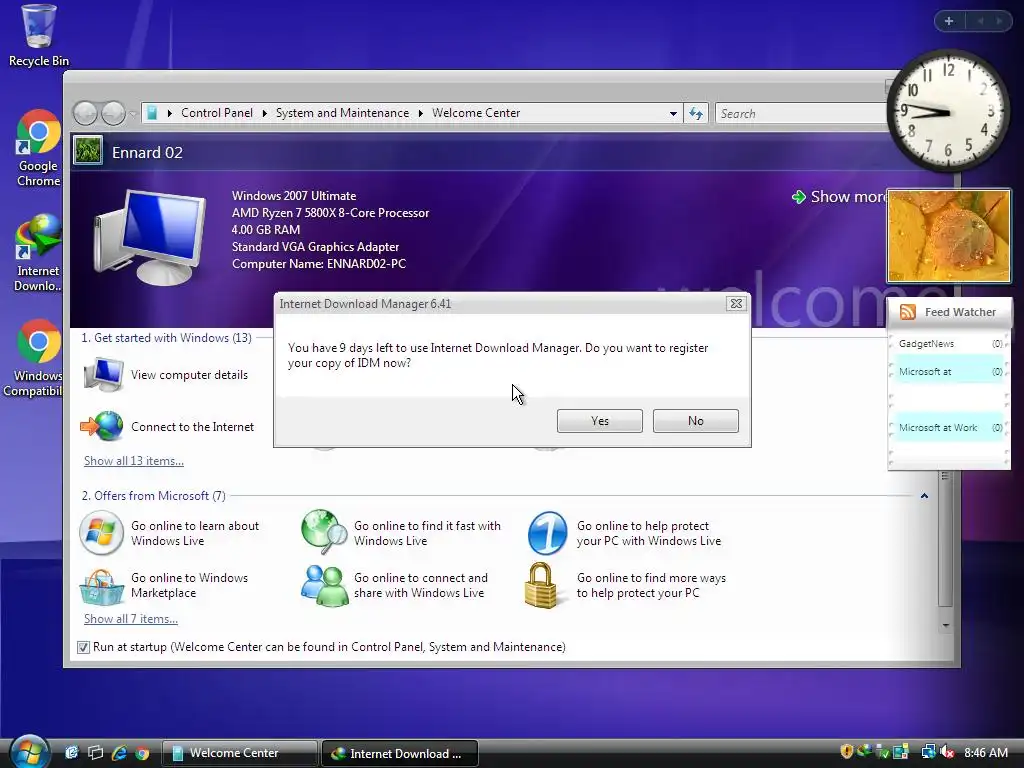1024x768 pixels.
Task: Select Go online to find more ways to protect
Action: (x=626, y=586)
